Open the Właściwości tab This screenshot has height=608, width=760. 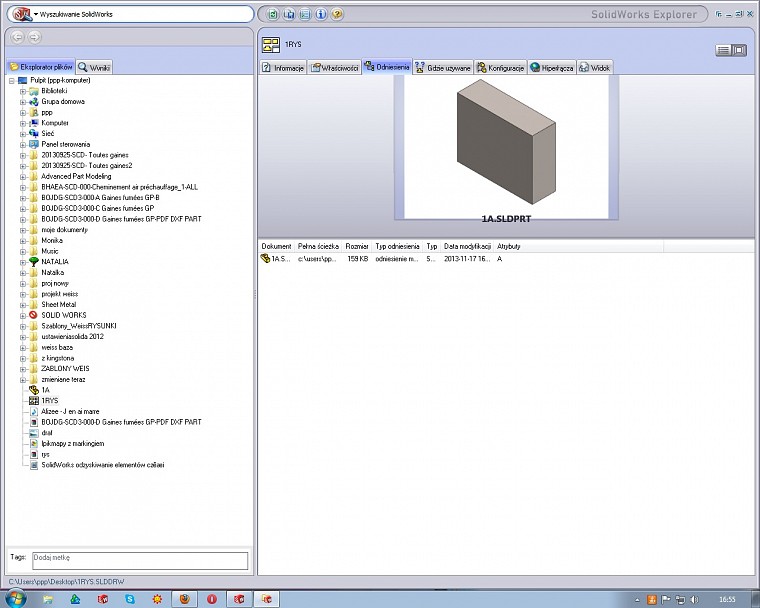pyautogui.click(x=335, y=68)
